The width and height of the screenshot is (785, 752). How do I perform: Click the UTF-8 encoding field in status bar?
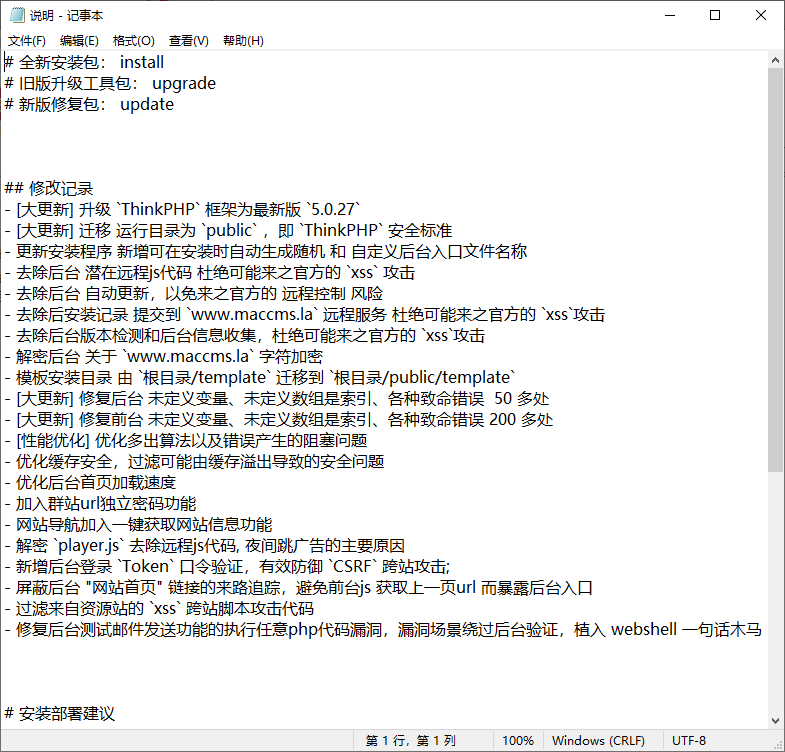point(689,741)
